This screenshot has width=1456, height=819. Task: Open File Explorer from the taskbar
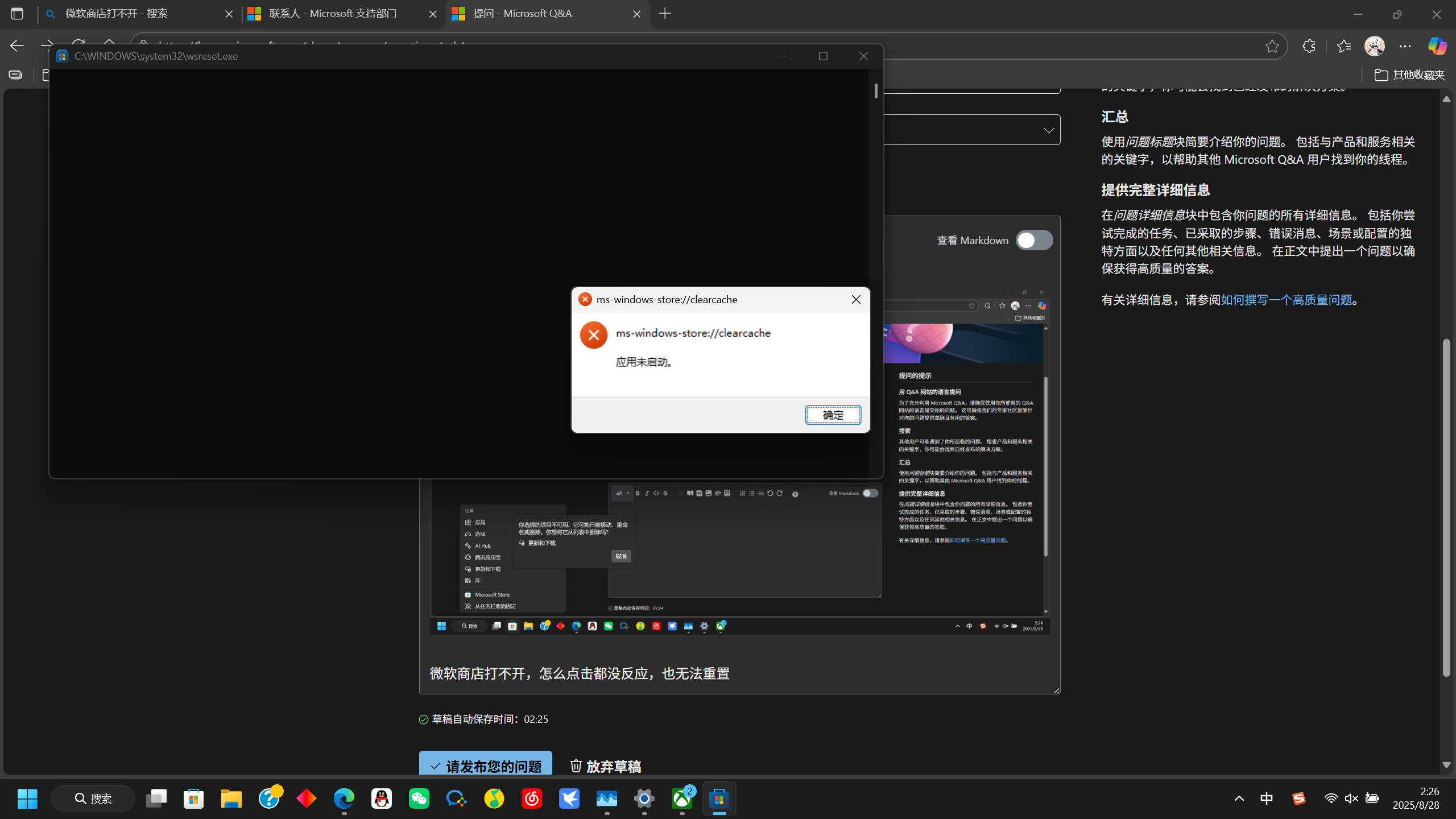(x=231, y=799)
